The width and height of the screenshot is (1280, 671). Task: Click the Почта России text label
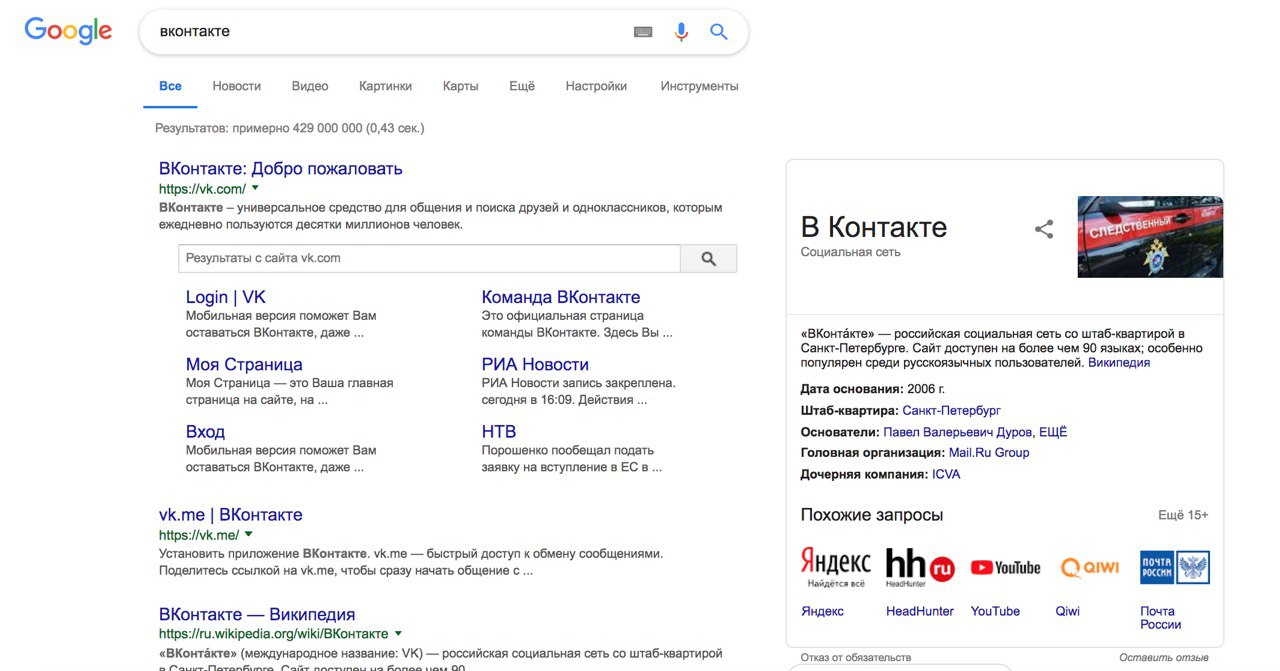tap(1161, 618)
